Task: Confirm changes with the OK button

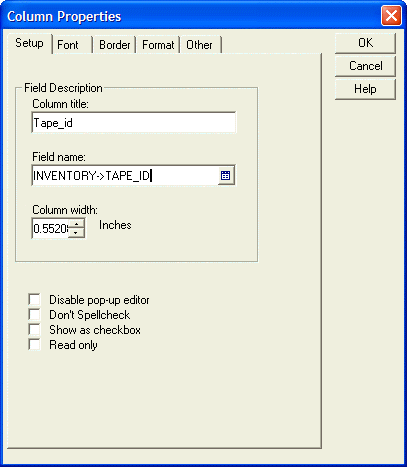Action: click(x=365, y=43)
